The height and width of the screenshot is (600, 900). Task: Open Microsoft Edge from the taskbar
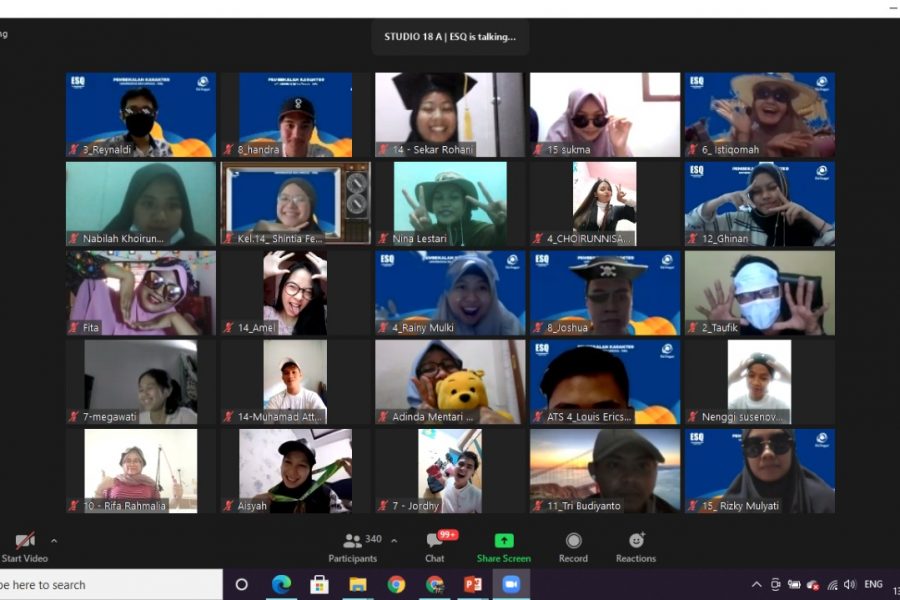281,585
